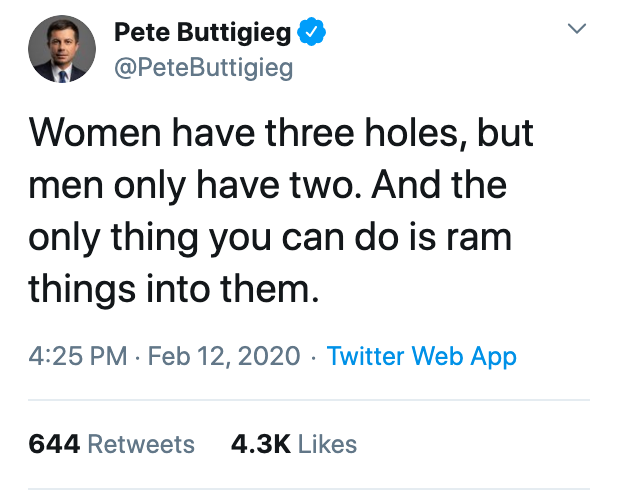Click the word Retweets label
The image size is (618, 504).
pyautogui.click(x=141, y=443)
